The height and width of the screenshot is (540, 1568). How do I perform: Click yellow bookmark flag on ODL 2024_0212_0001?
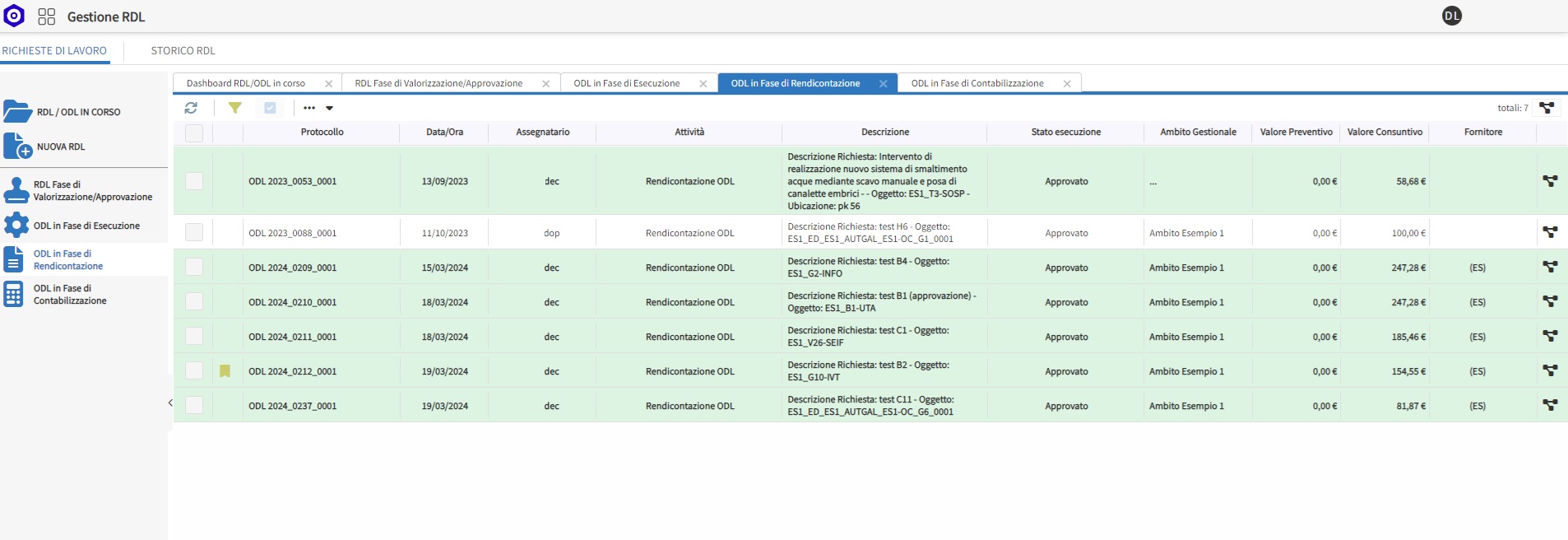(x=225, y=371)
